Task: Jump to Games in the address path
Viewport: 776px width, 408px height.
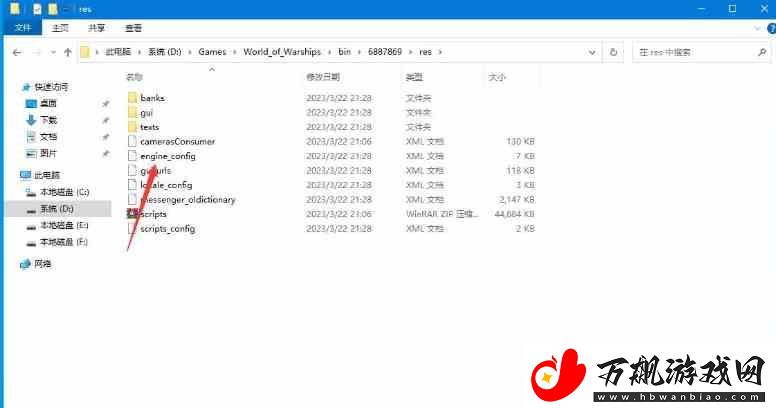Action: (212, 51)
